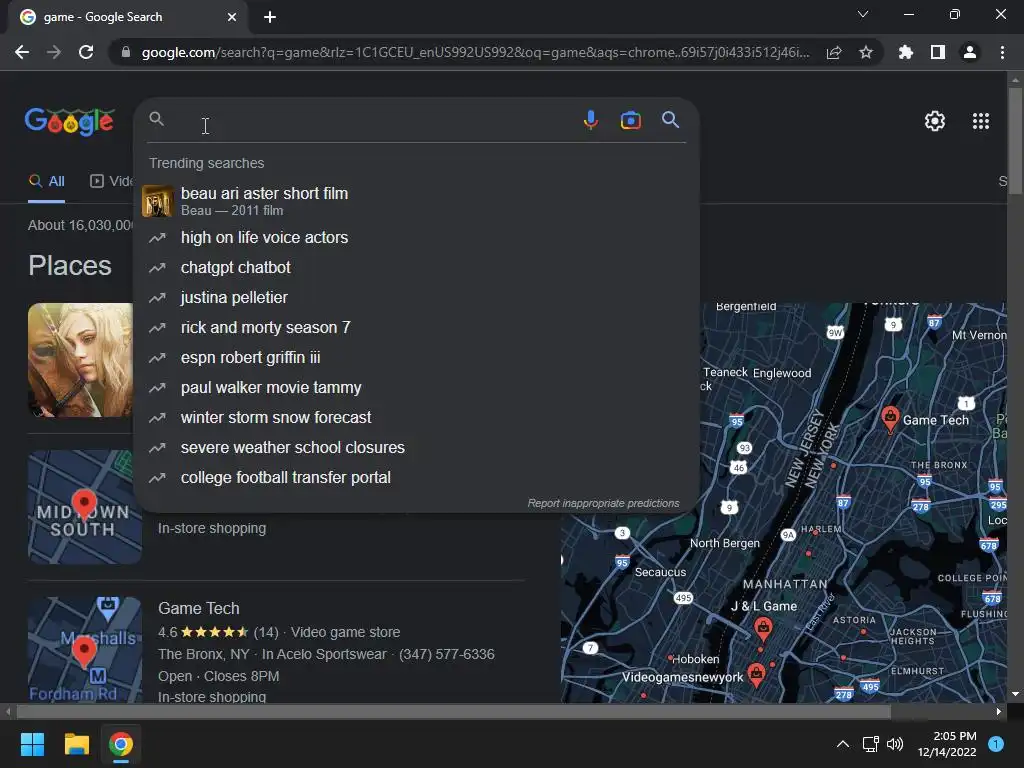The image size is (1024, 768).
Task: Open the Game Tech map thumbnail
Action: tap(85, 650)
